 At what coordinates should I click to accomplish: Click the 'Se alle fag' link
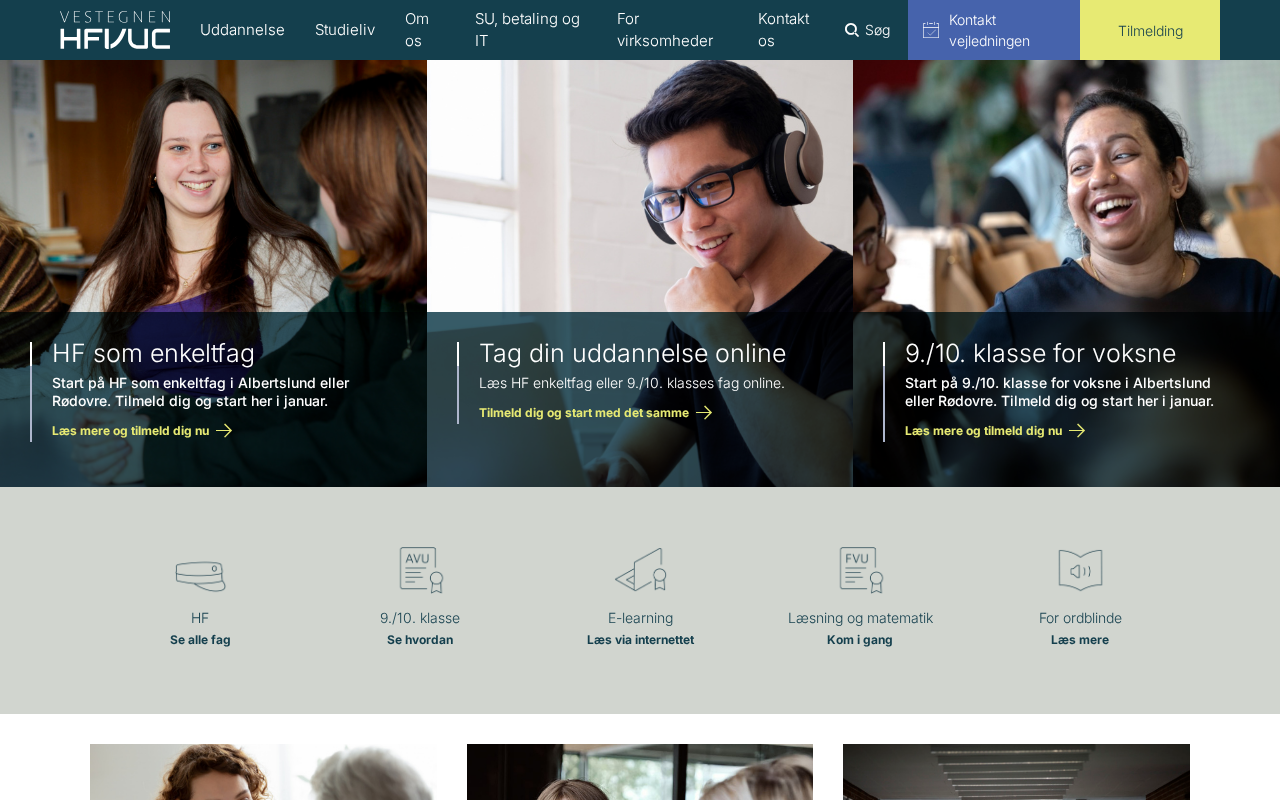[200, 640]
